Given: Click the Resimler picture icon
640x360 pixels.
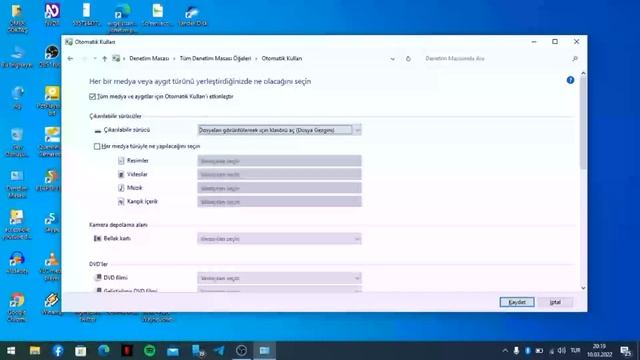Looking at the screenshot, I should pyautogui.click(x=121, y=161).
